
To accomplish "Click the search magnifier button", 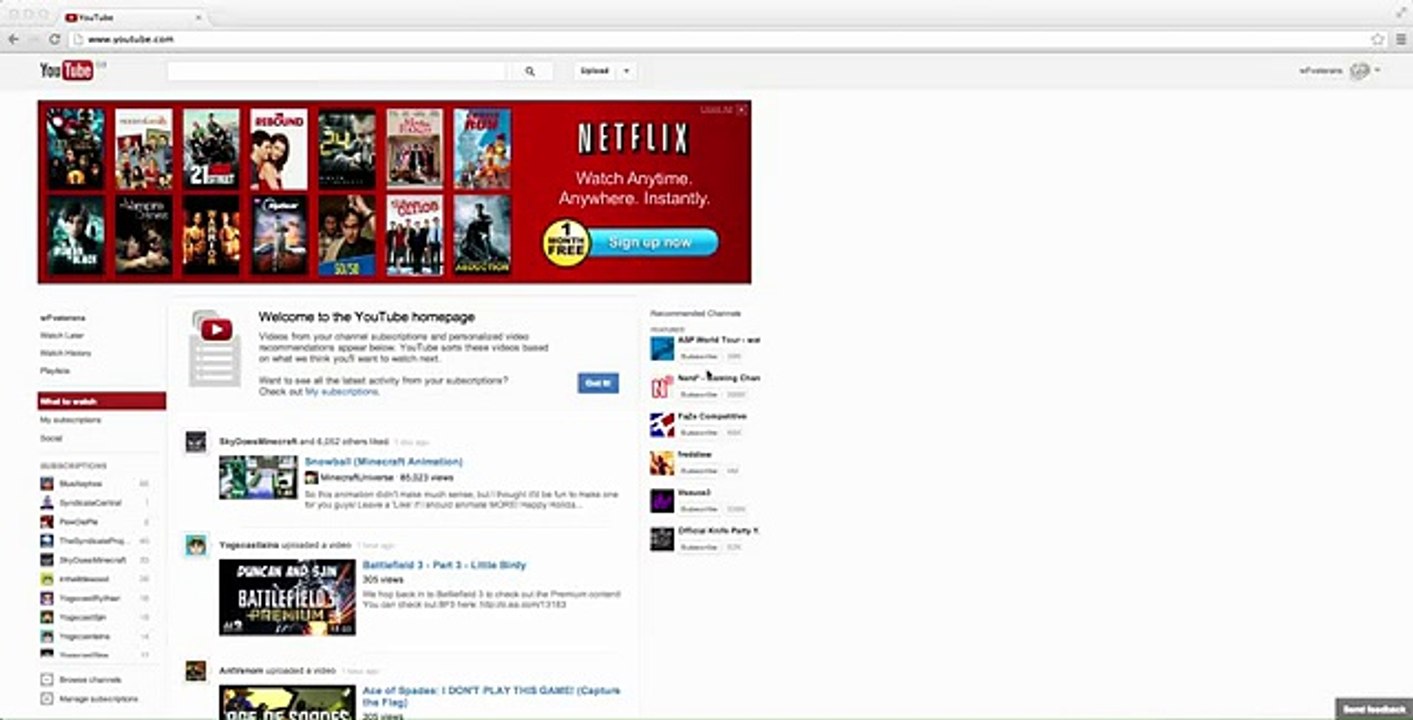I will tap(530, 71).
